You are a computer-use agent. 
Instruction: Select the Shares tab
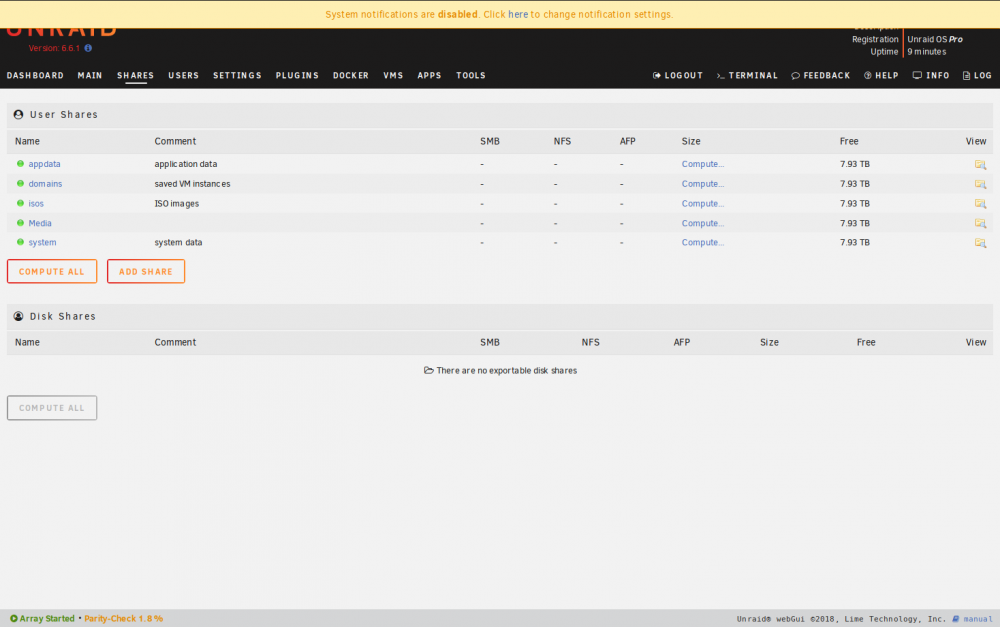point(135,75)
